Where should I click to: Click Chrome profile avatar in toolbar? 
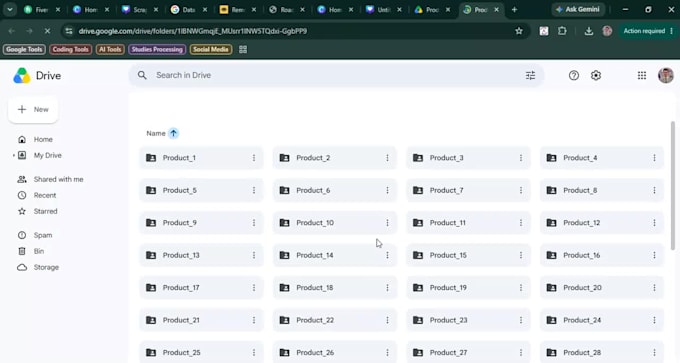(x=607, y=31)
